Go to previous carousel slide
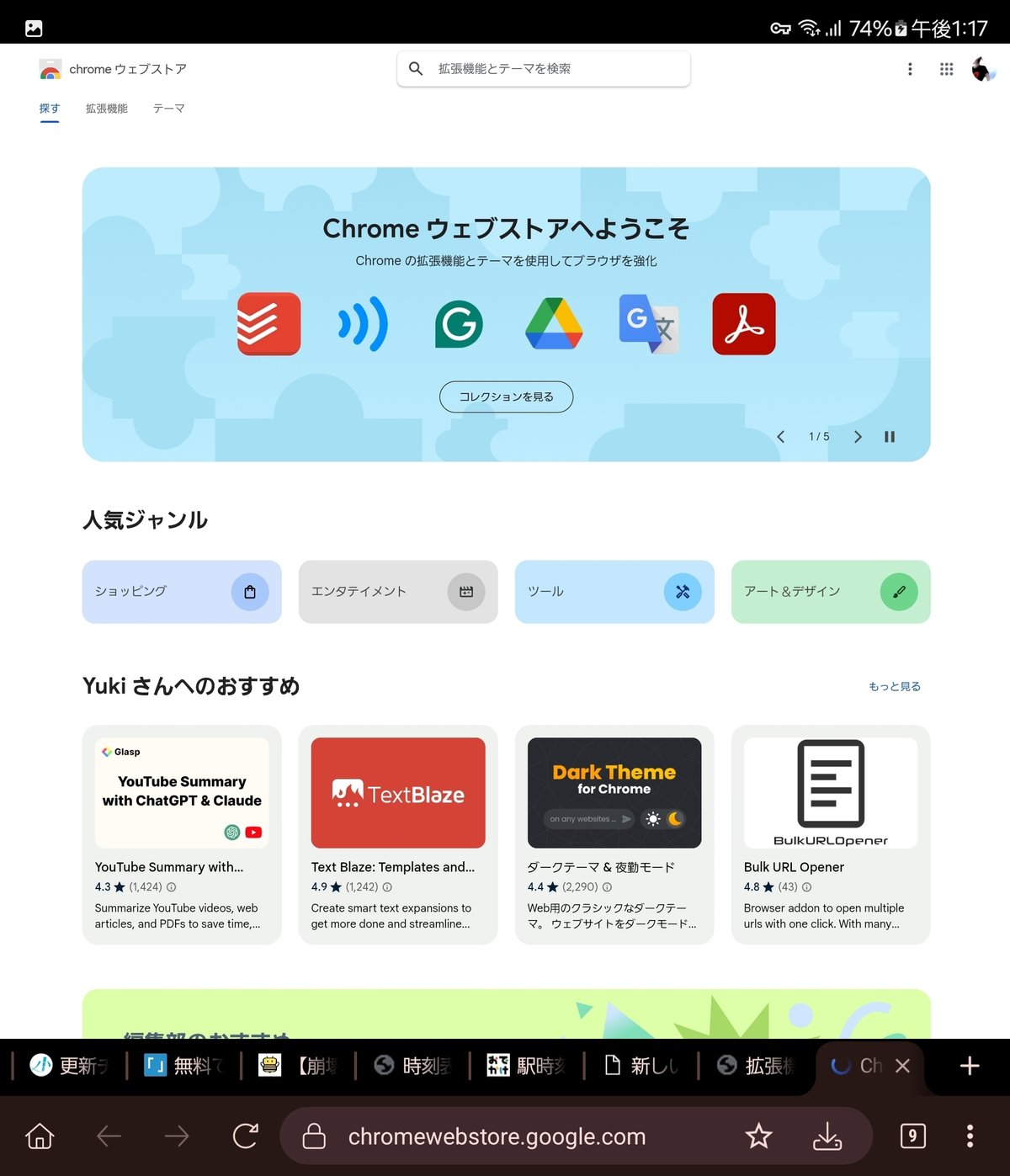Viewport: 1010px width, 1176px height. [781, 436]
